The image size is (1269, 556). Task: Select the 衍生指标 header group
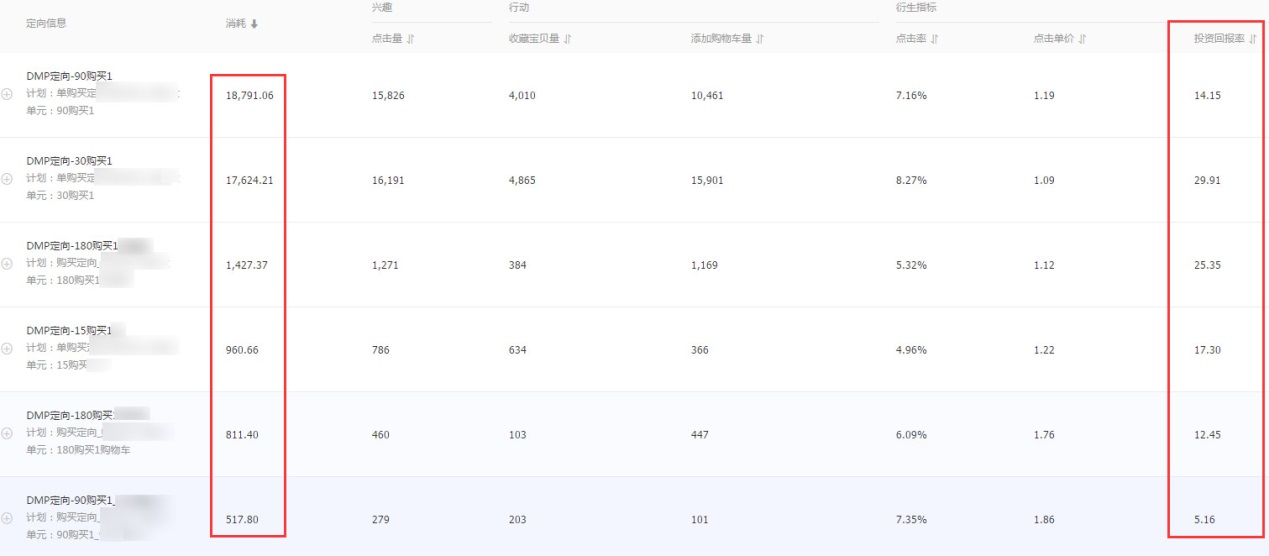pyautogui.click(x=914, y=8)
